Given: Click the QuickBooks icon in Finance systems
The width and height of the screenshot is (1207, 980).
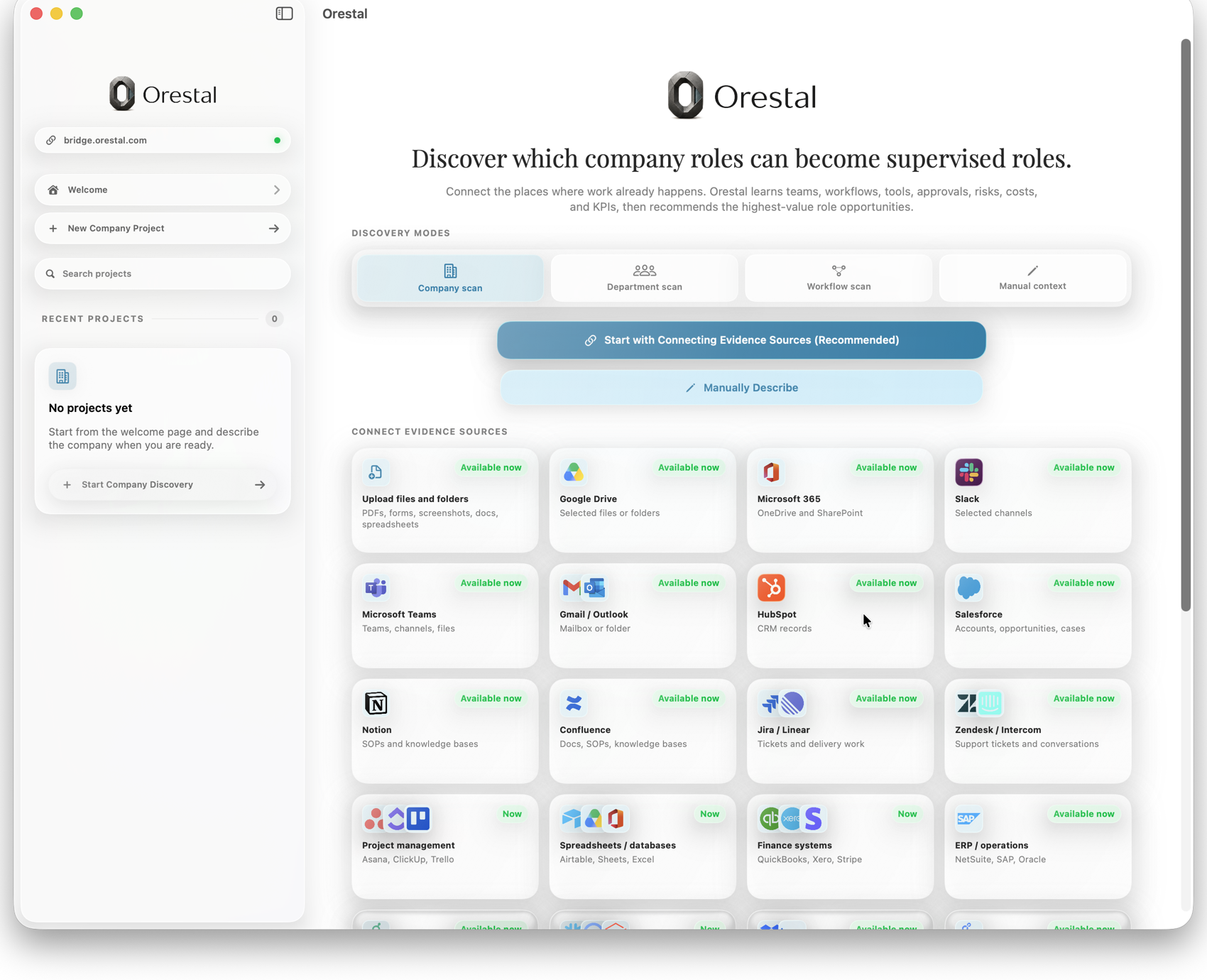Looking at the screenshot, I should 769,819.
